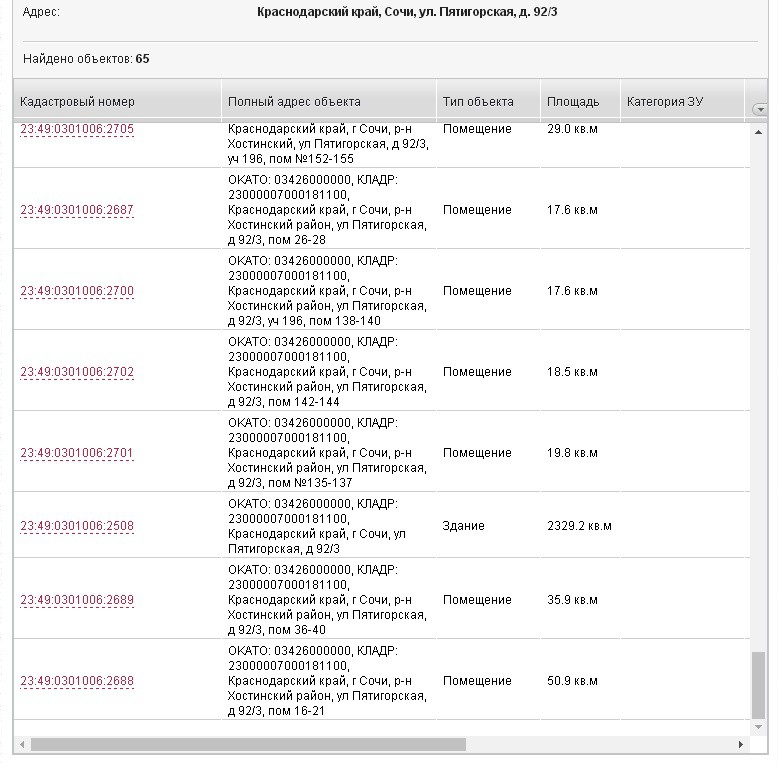The width and height of the screenshot is (778, 767).
Task: Open cadastral number 23:49:0301006:2705
Action: tap(77, 130)
